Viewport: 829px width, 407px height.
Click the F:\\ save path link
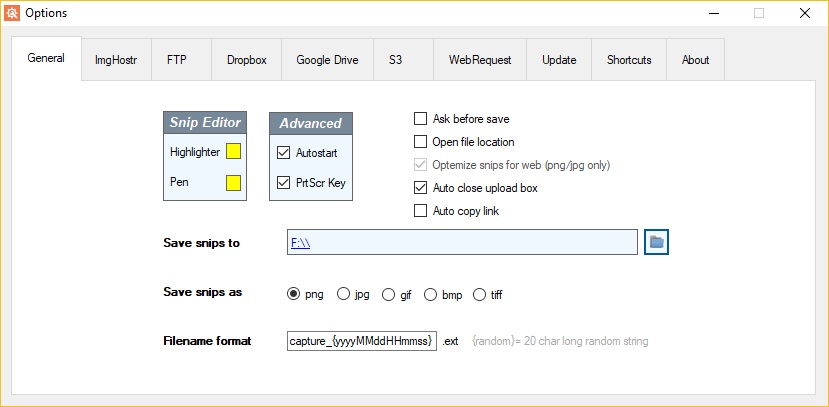(x=300, y=243)
